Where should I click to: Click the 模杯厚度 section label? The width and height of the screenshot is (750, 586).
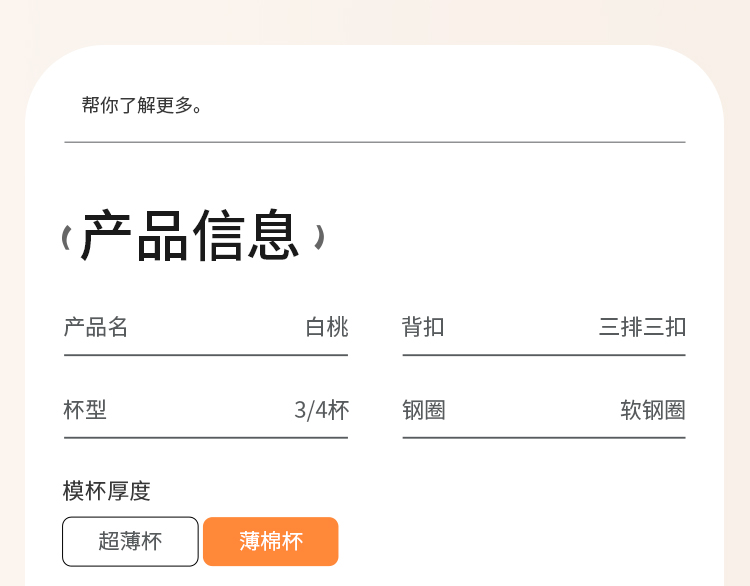[107, 491]
